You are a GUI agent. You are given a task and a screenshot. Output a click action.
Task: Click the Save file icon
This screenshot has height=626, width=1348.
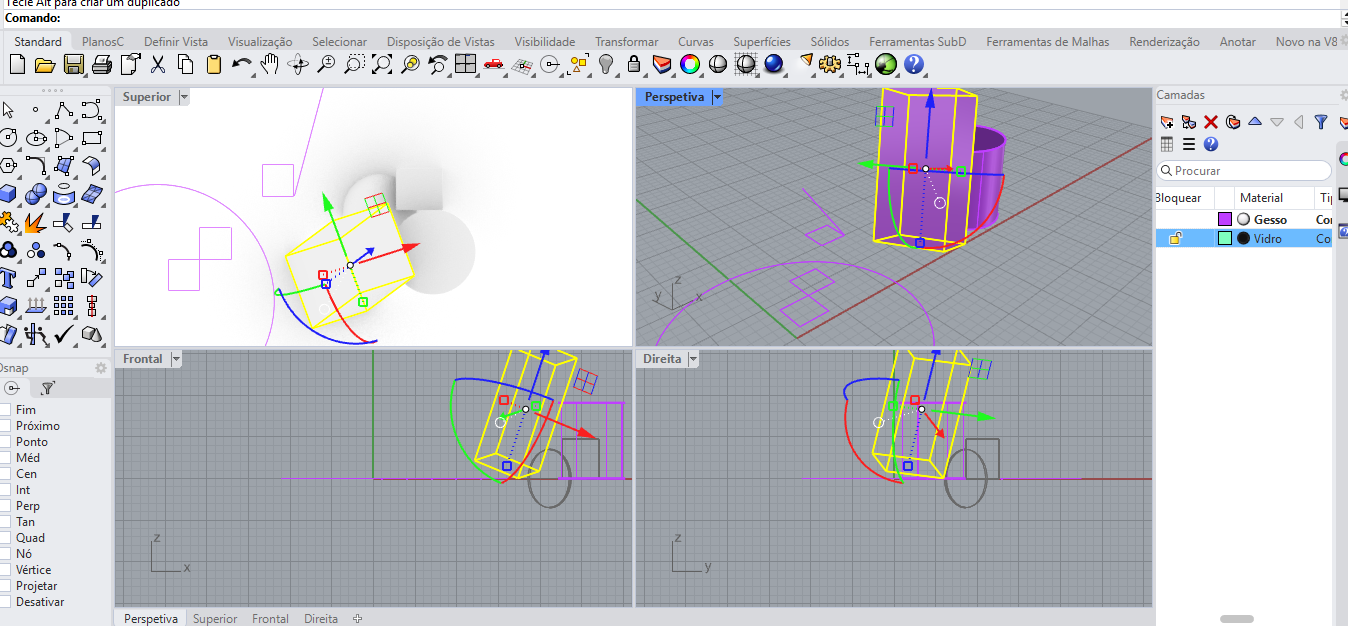coord(73,65)
